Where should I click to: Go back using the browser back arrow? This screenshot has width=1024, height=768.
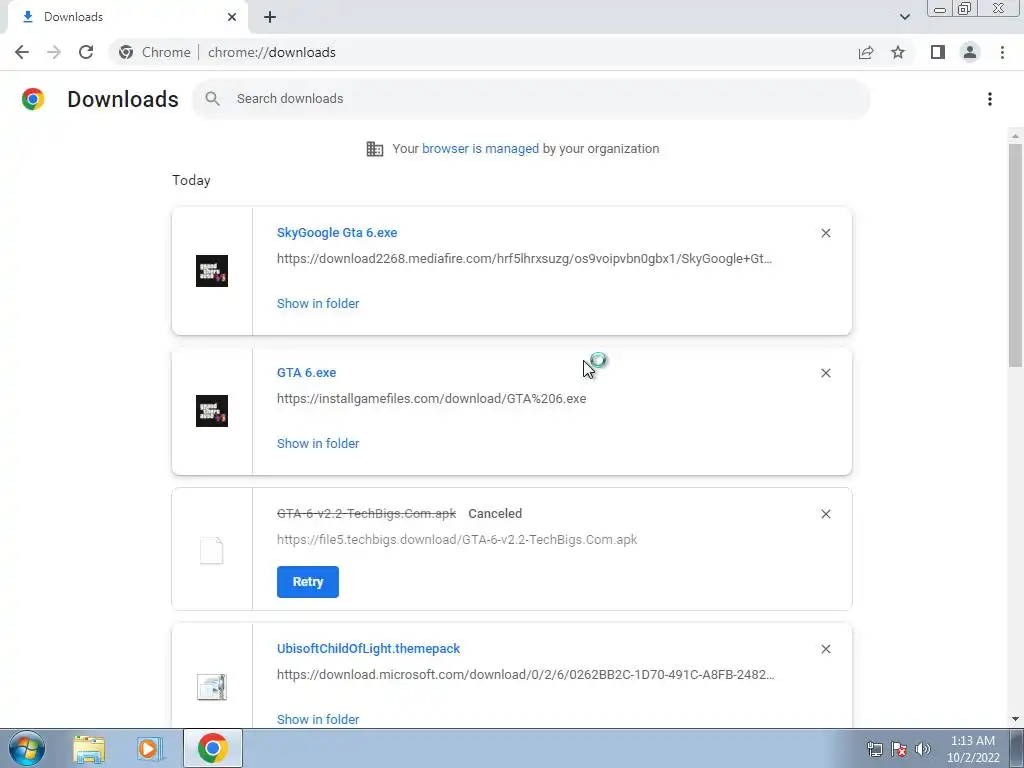[x=22, y=52]
